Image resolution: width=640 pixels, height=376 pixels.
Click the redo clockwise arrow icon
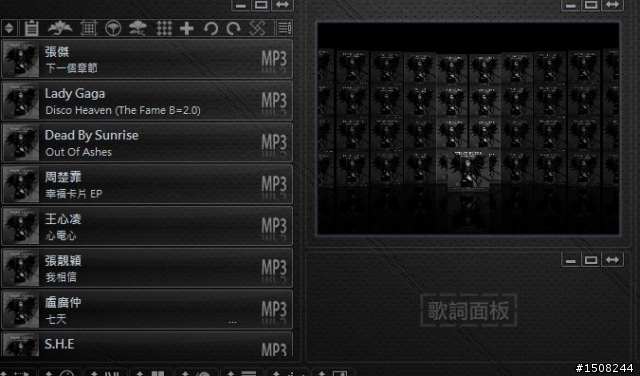tap(234, 28)
